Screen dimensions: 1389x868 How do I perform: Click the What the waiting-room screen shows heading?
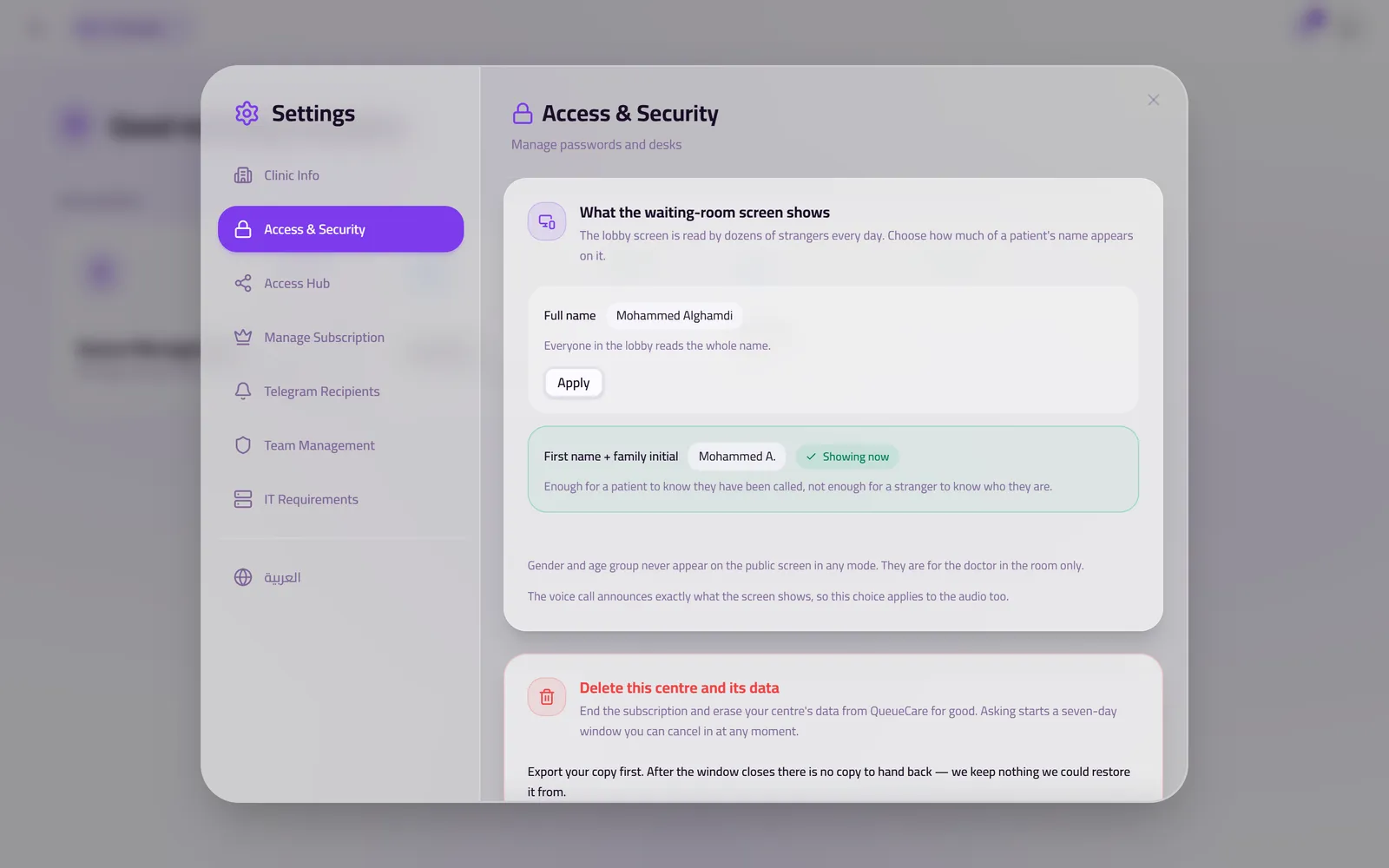[x=705, y=213]
